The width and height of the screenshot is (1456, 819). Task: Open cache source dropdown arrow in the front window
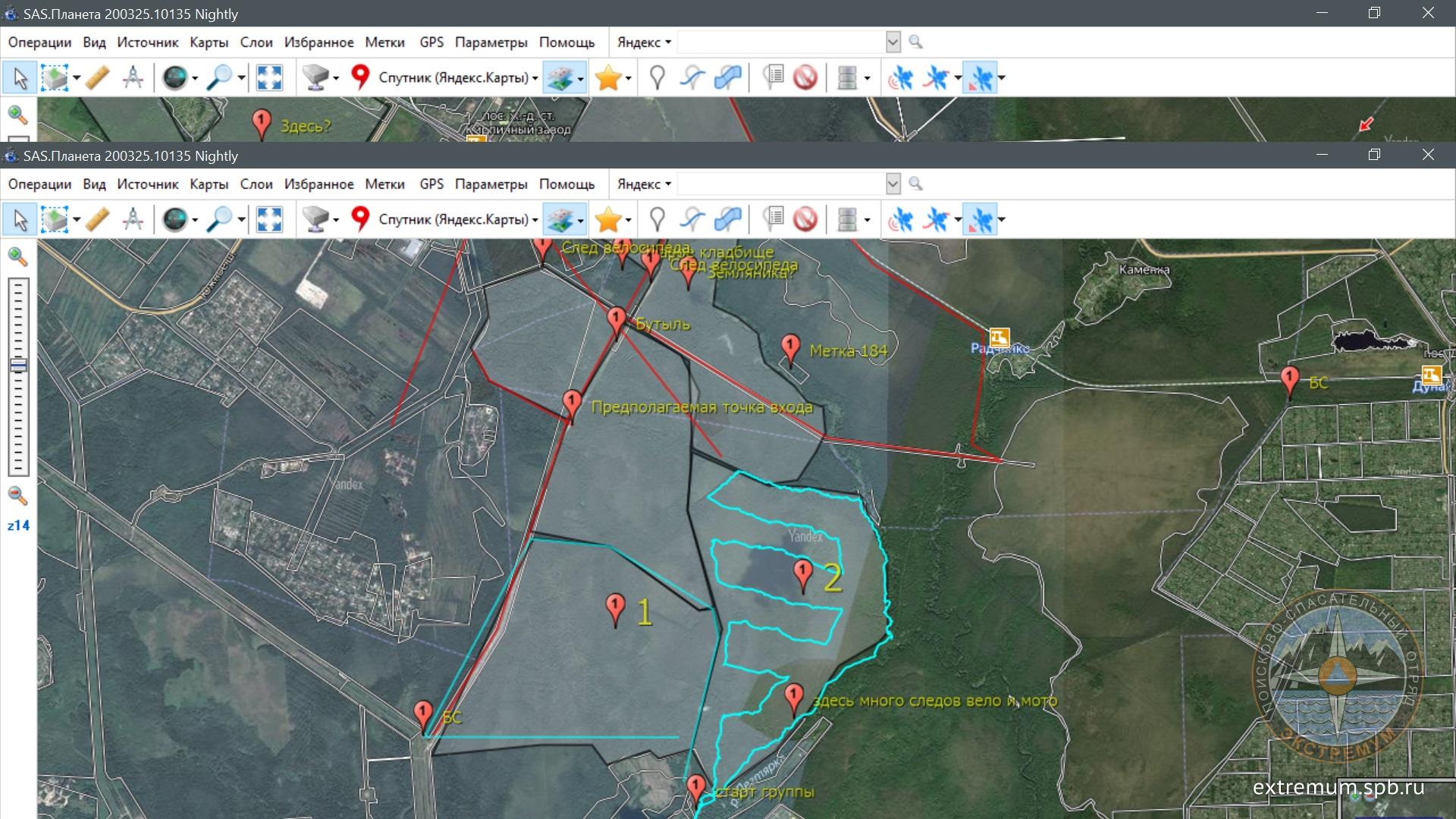click(x=336, y=220)
